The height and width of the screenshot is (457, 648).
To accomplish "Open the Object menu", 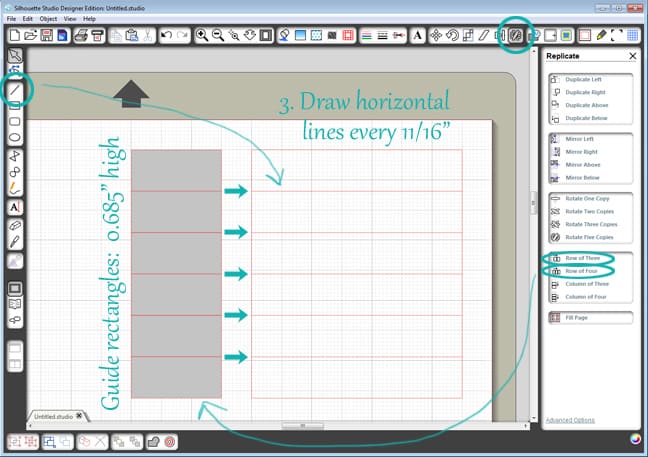I will point(48,19).
